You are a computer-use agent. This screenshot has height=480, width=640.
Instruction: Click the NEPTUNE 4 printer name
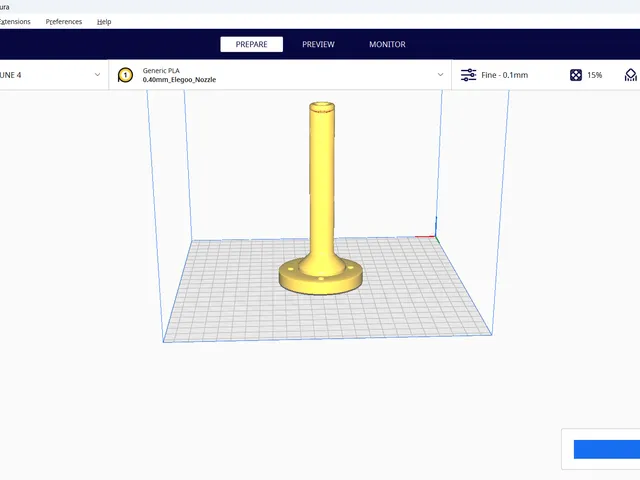coord(11,75)
